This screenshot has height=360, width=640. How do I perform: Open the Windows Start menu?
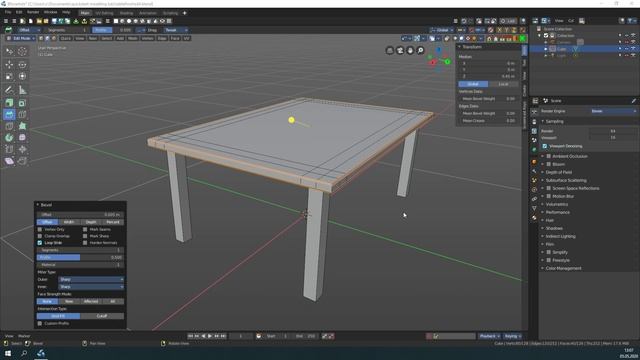click(8, 353)
